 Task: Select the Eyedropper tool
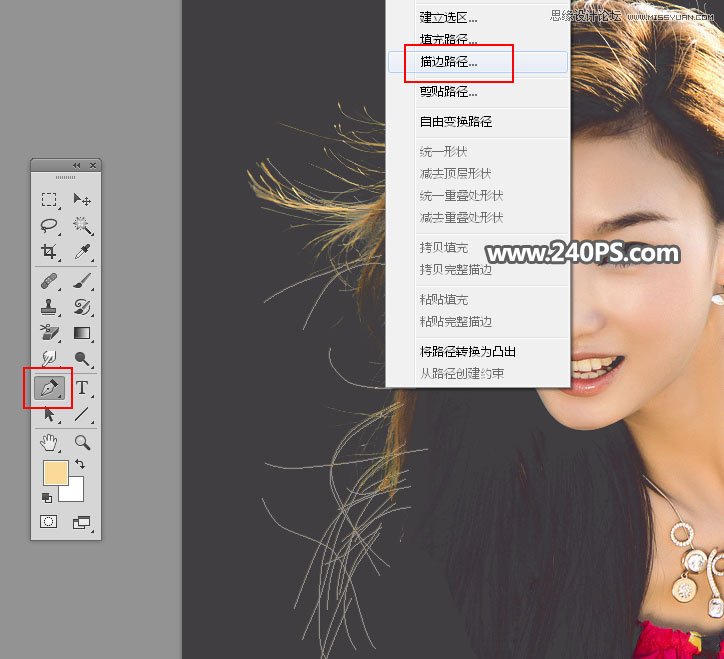coord(82,252)
